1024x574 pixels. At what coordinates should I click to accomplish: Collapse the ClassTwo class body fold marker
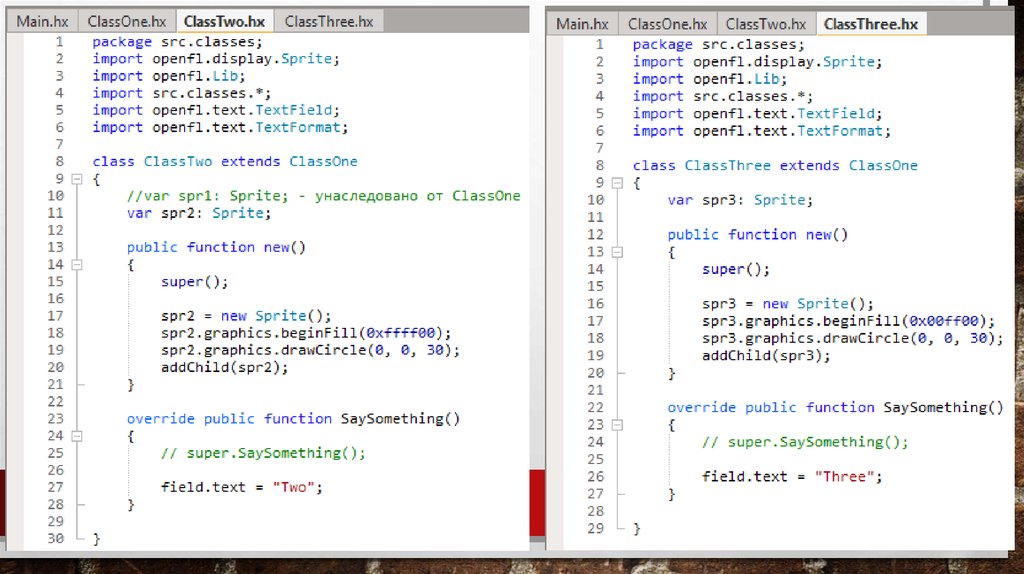[75, 179]
